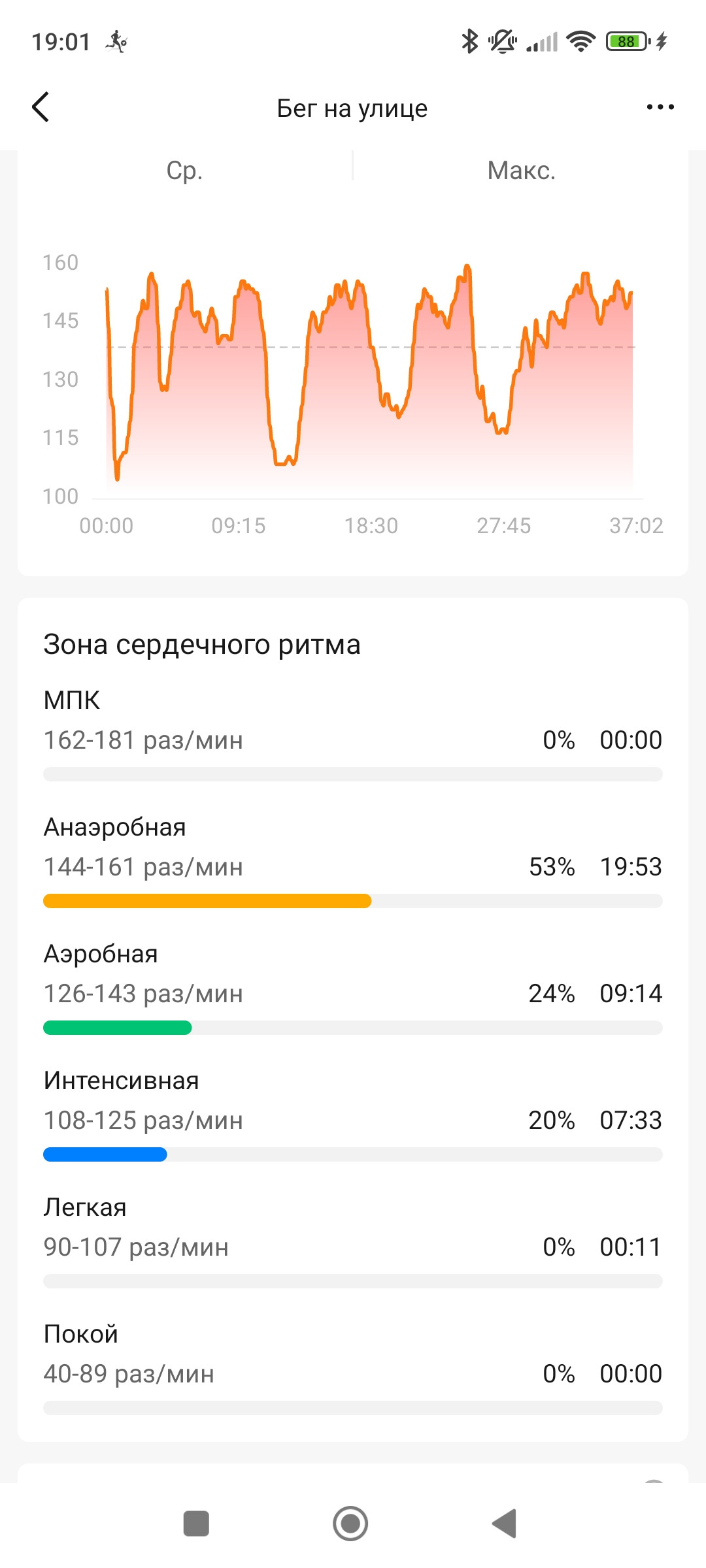The width and height of the screenshot is (706, 1568).
Task: Tap the Wi-Fi status icon
Action: click(580, 41)
